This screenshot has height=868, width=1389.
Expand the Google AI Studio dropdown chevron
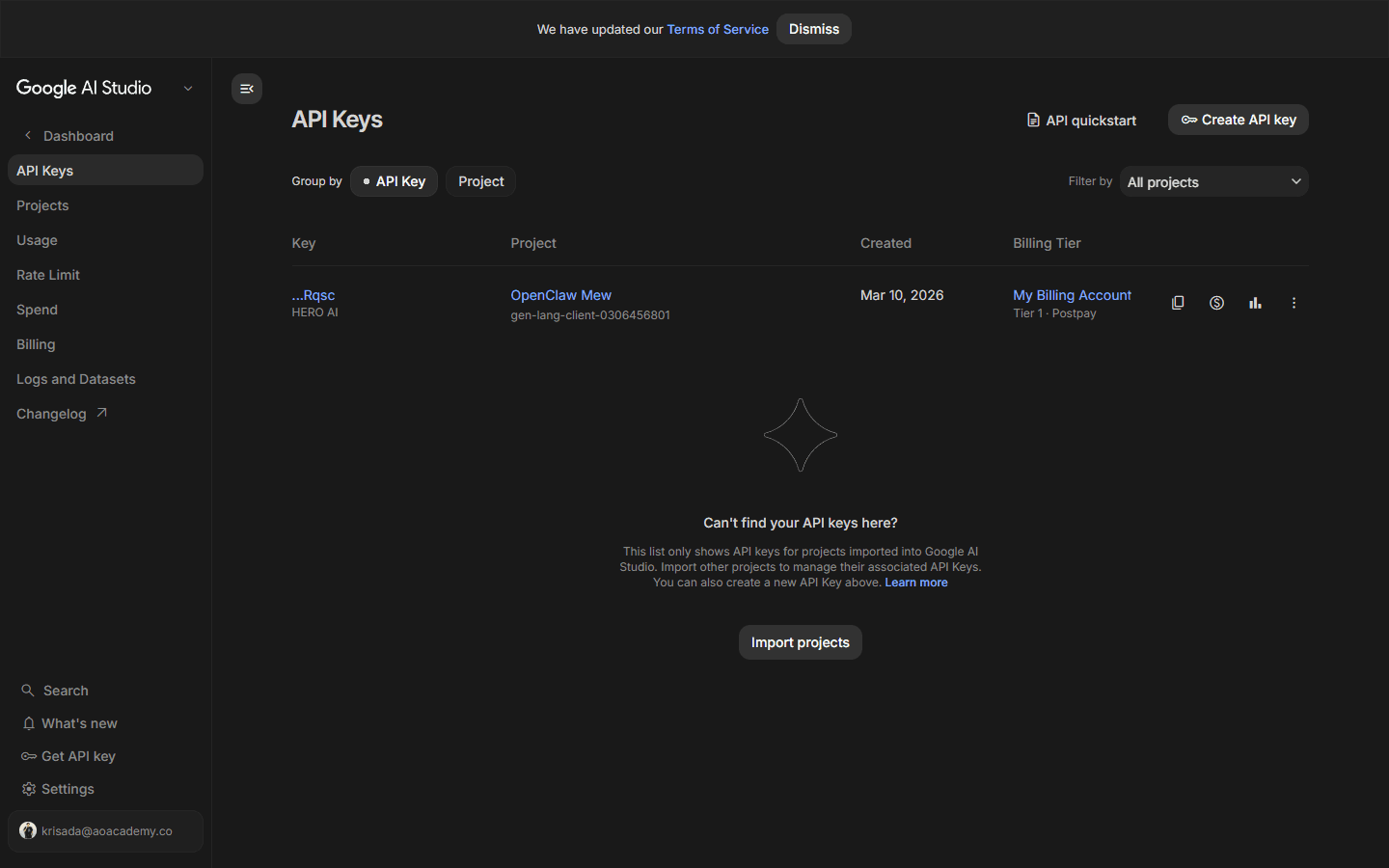click(188, 89)
